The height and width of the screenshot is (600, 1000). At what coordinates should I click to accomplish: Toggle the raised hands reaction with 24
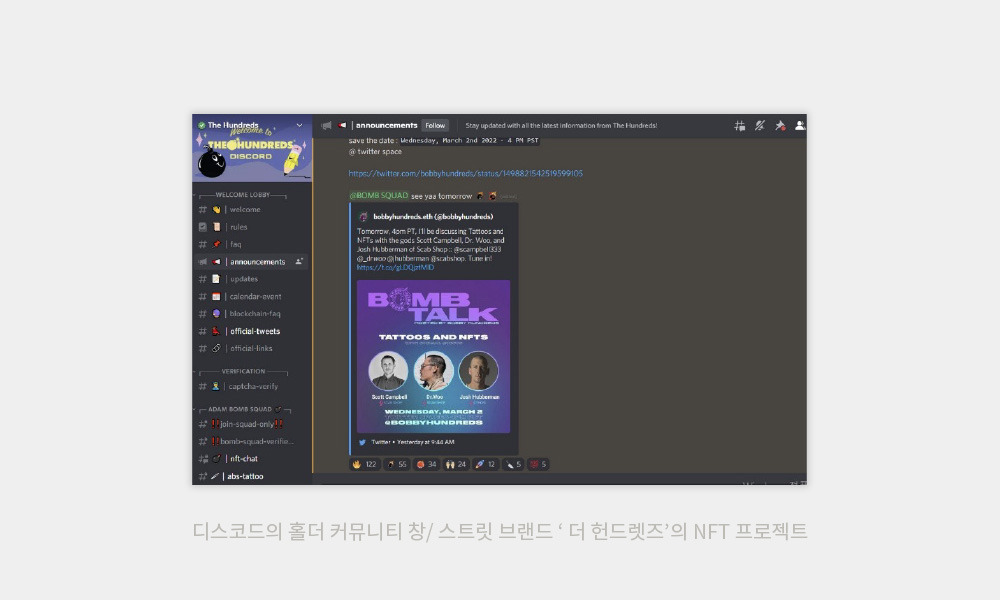456,464
